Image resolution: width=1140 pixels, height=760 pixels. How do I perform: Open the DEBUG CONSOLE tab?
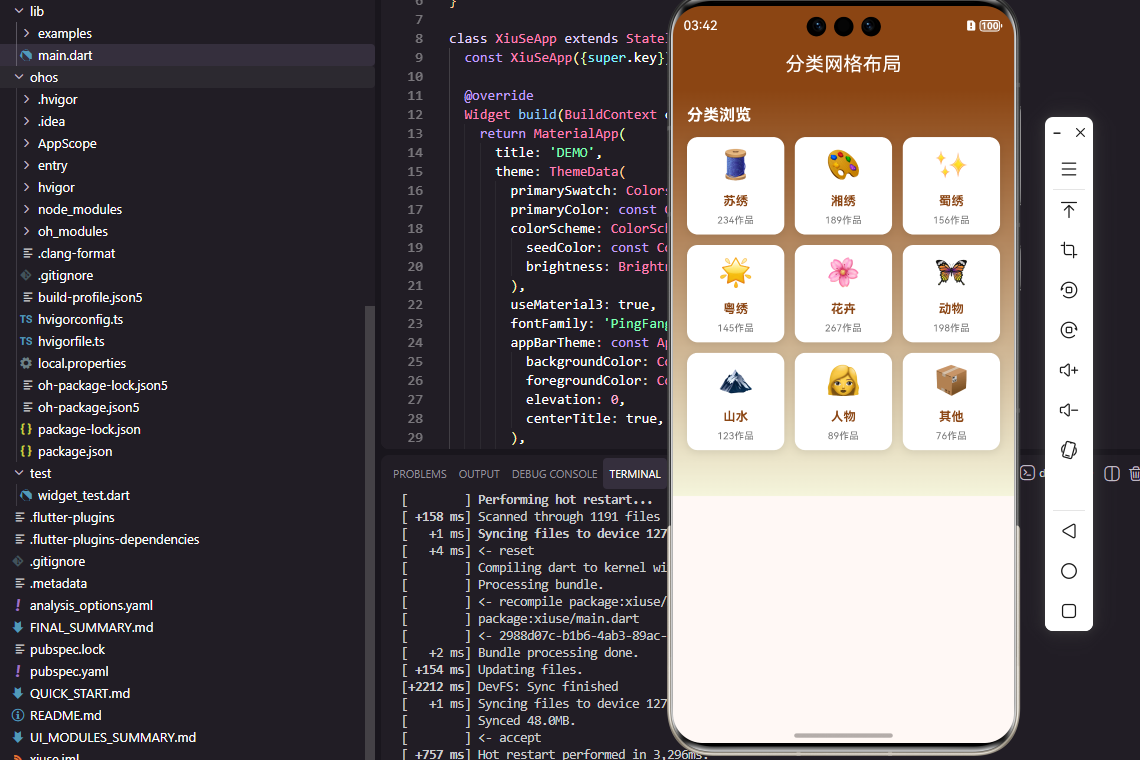[x=554, y=473]
